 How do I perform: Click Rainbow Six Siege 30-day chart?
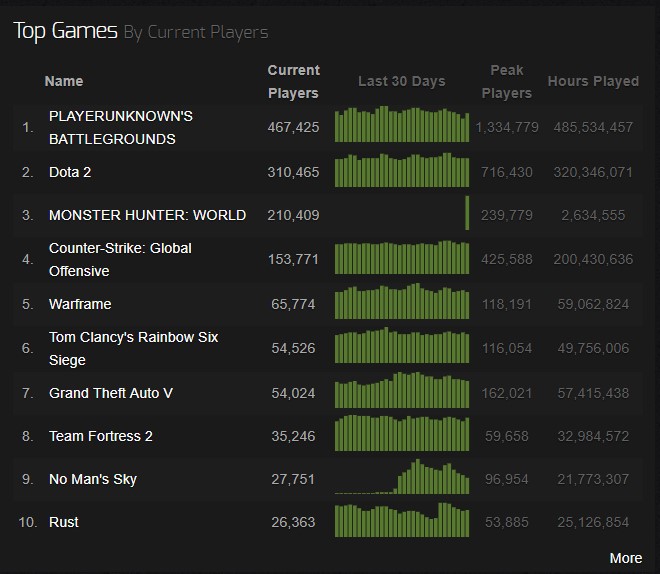point(402,345)
